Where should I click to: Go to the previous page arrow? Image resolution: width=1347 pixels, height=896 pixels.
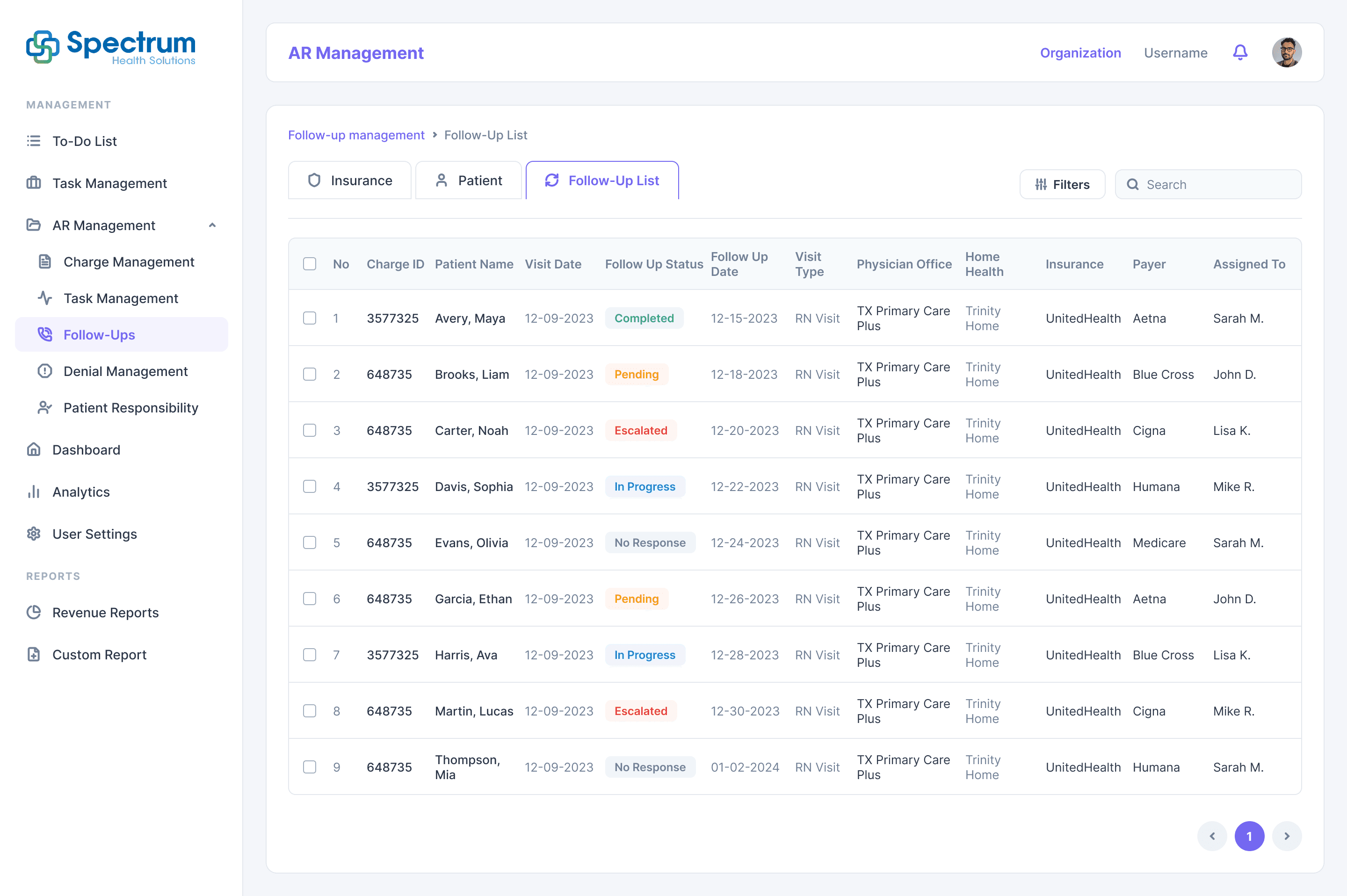[x=1211, y=836]
